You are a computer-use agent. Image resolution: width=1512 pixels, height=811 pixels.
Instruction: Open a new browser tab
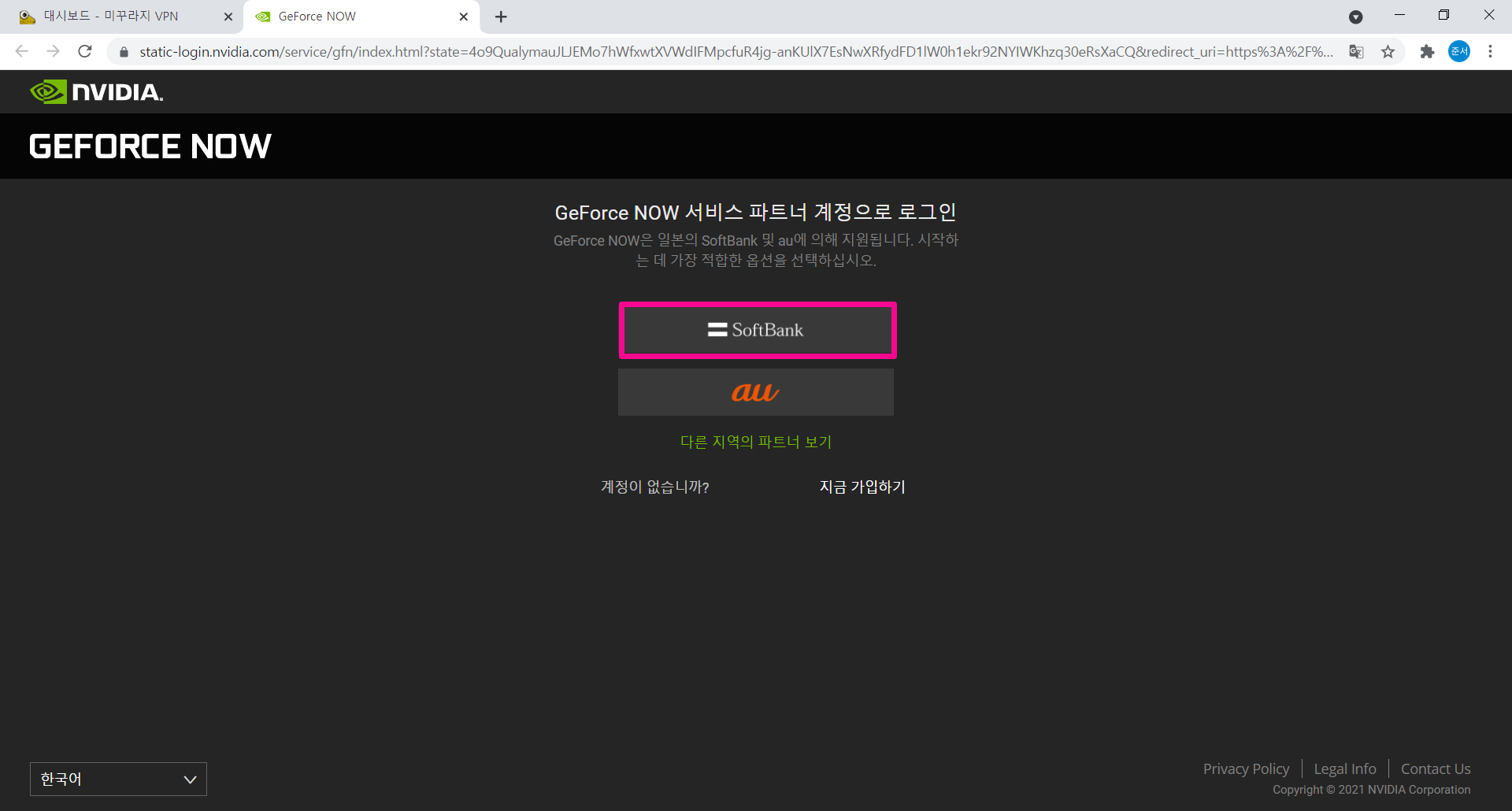(501, 17)
